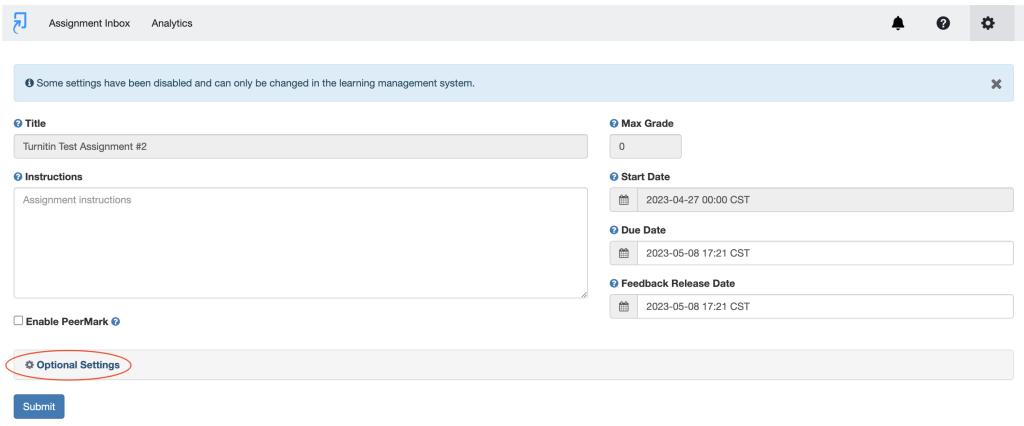The width and height of the screenshot is (1024, 426).
Task: Click calendar icon for Due Date
Action: pyautogui.click(x=623, y=253)
